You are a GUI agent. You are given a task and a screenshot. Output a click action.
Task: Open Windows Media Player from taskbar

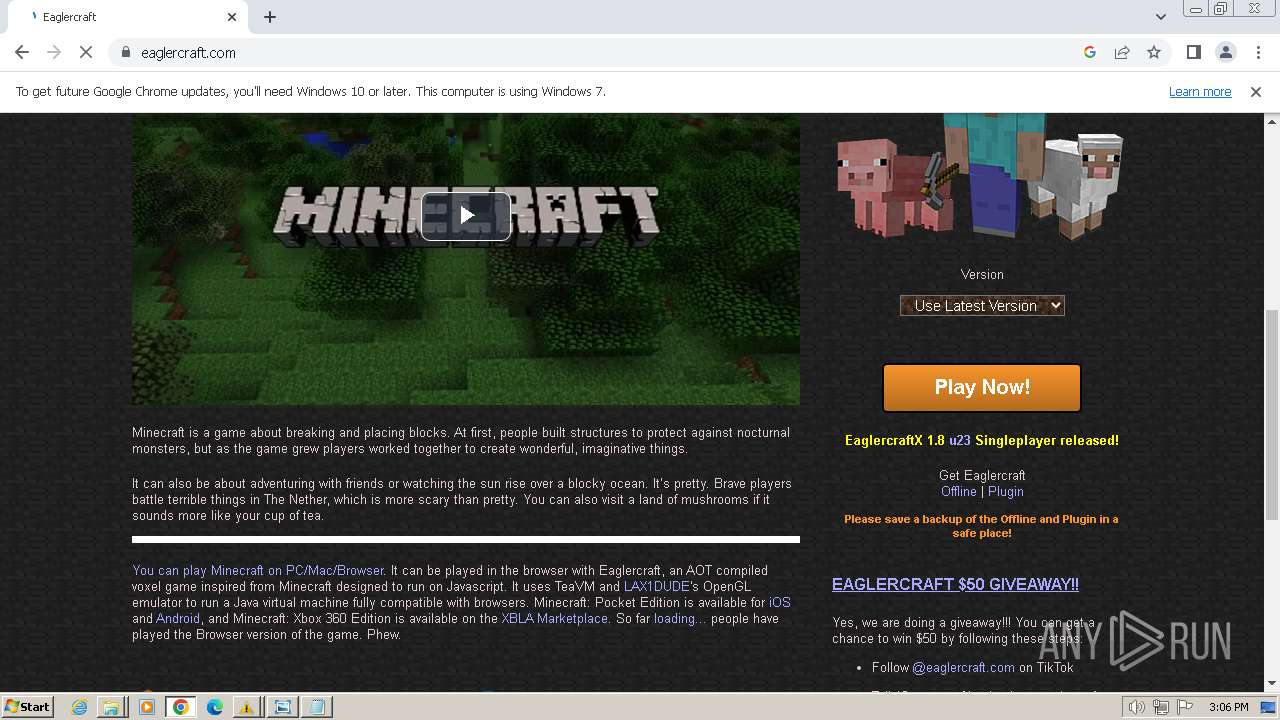[147, 707]
